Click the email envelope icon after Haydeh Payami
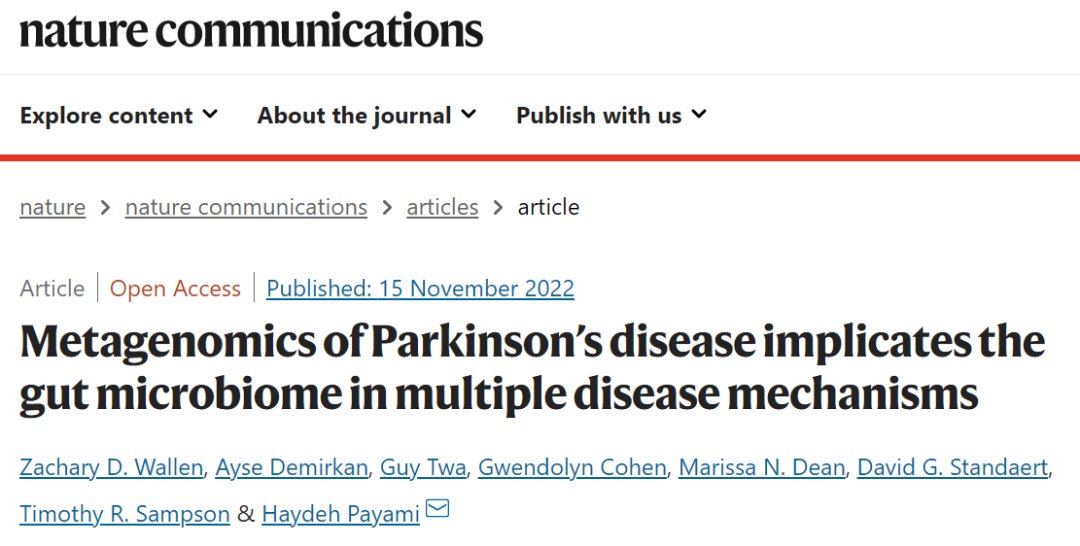 [x=437, y=510]
